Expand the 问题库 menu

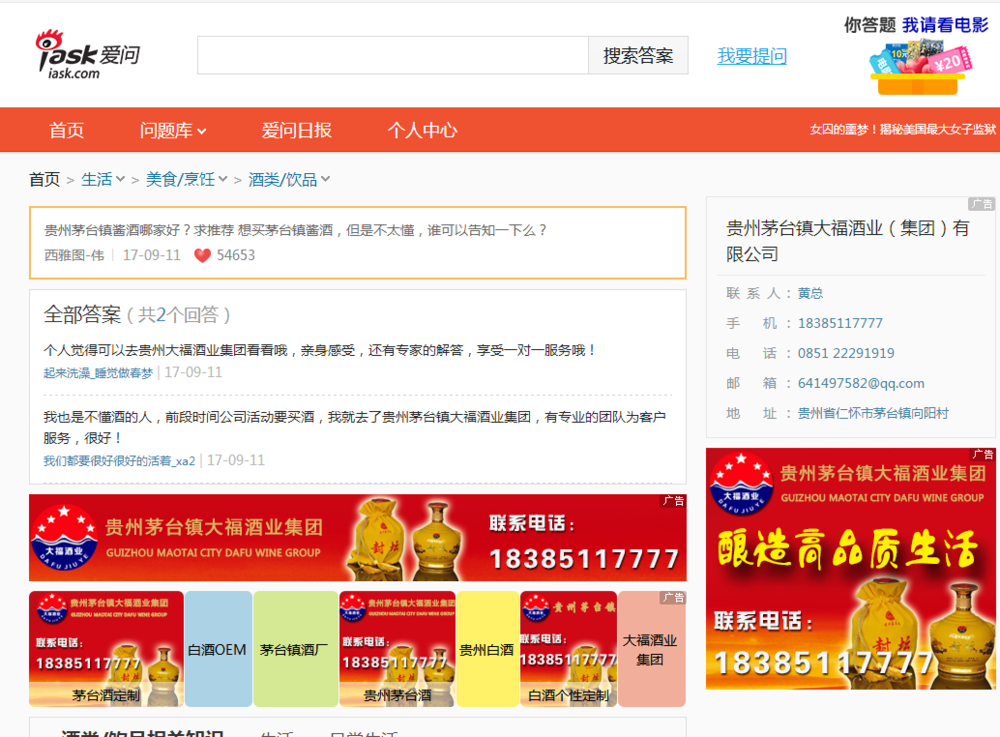tap(173, 130)
